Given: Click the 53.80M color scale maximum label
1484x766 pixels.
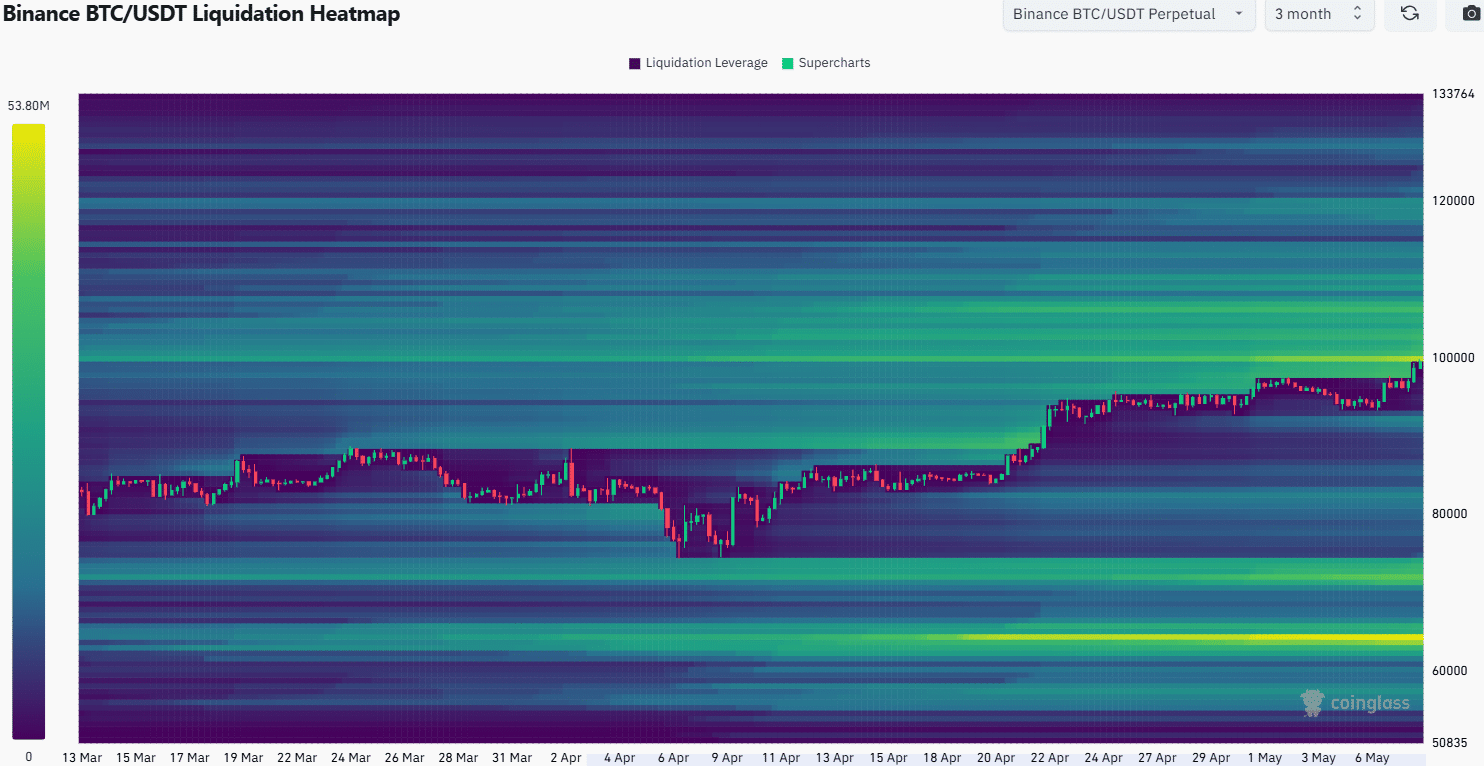Looking at the screenshot, I should coord(29,106).
